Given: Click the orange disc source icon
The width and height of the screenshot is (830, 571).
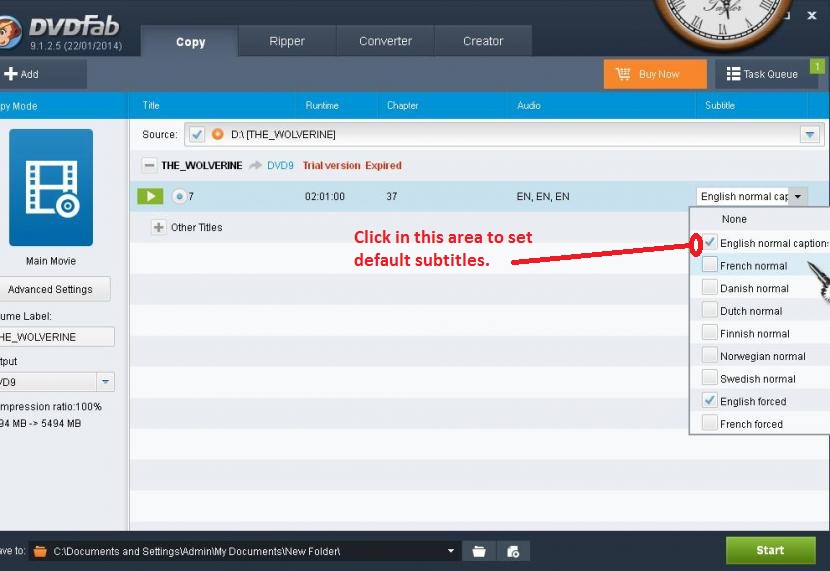Looking at the screenshot, I should point(217,134).
